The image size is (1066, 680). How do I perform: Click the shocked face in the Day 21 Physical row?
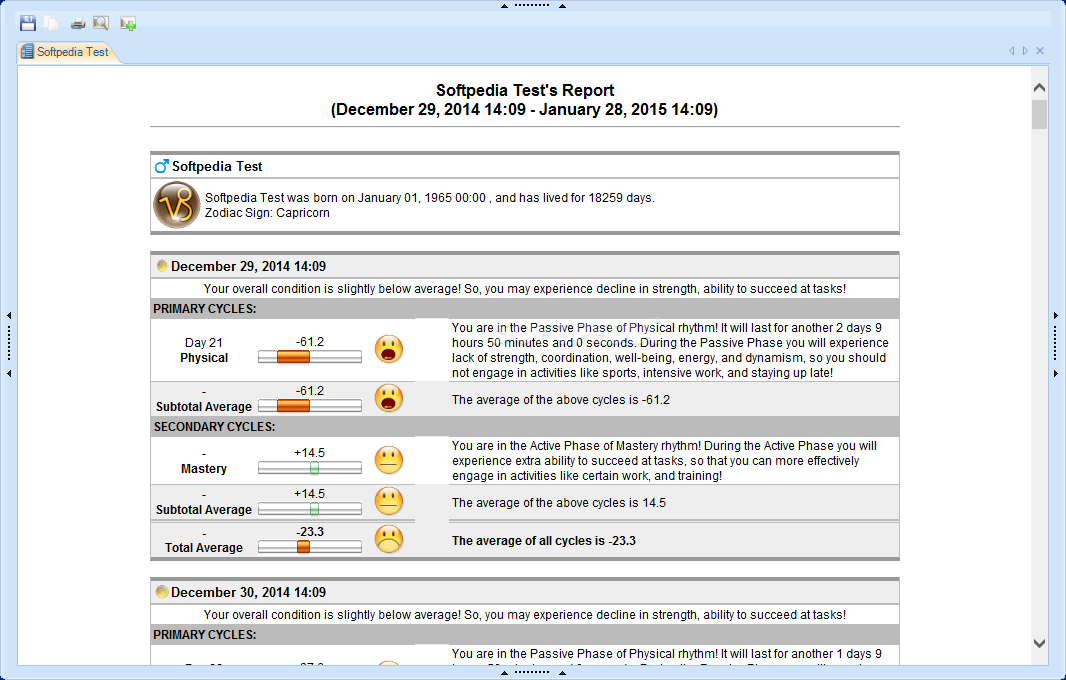coord(389,350)
